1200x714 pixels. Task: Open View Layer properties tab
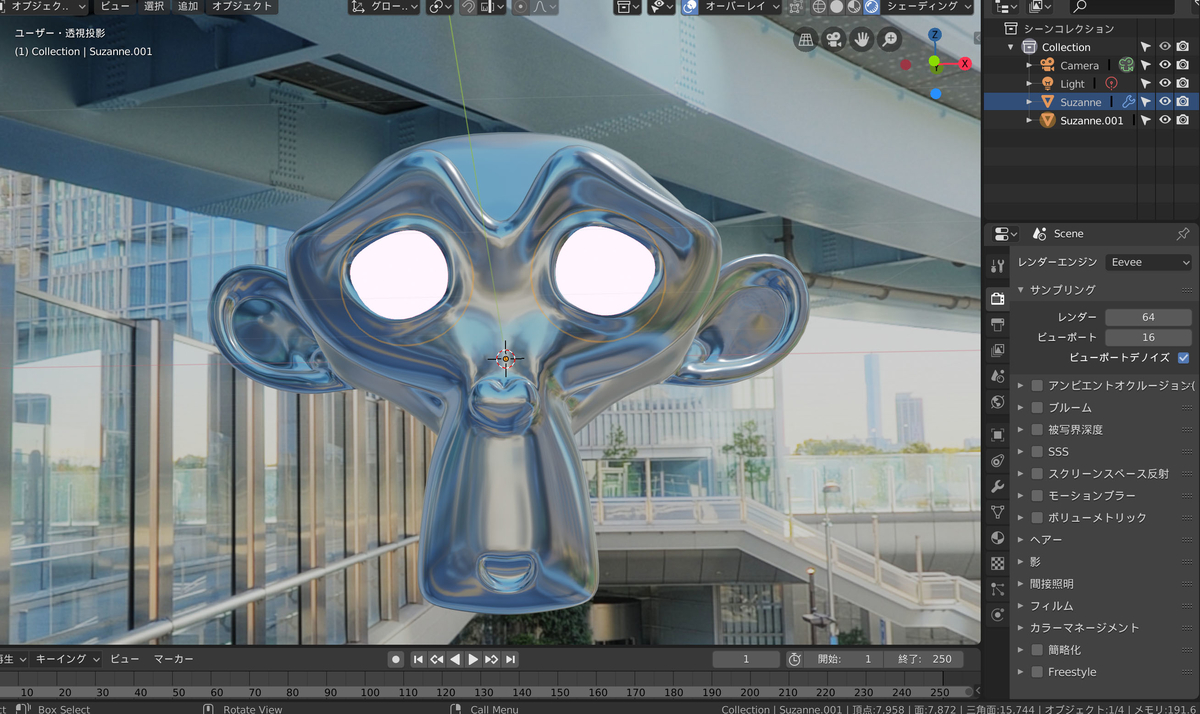(x=997, y=351)
